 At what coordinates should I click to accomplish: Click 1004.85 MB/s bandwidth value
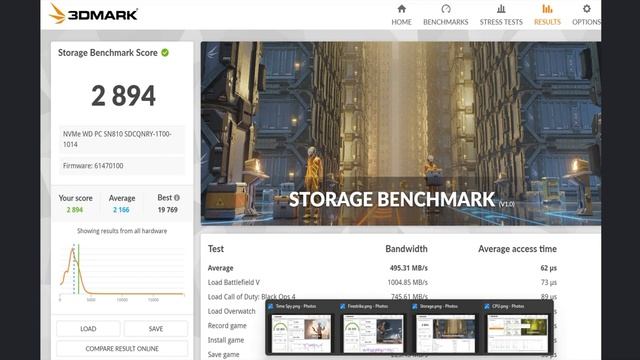(407, 282)
